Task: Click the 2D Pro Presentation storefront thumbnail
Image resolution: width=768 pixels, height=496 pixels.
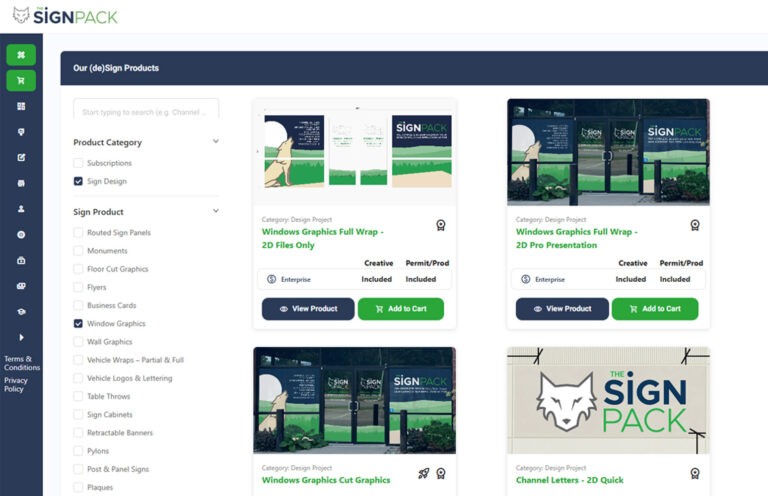Action: tap(608, 152)
